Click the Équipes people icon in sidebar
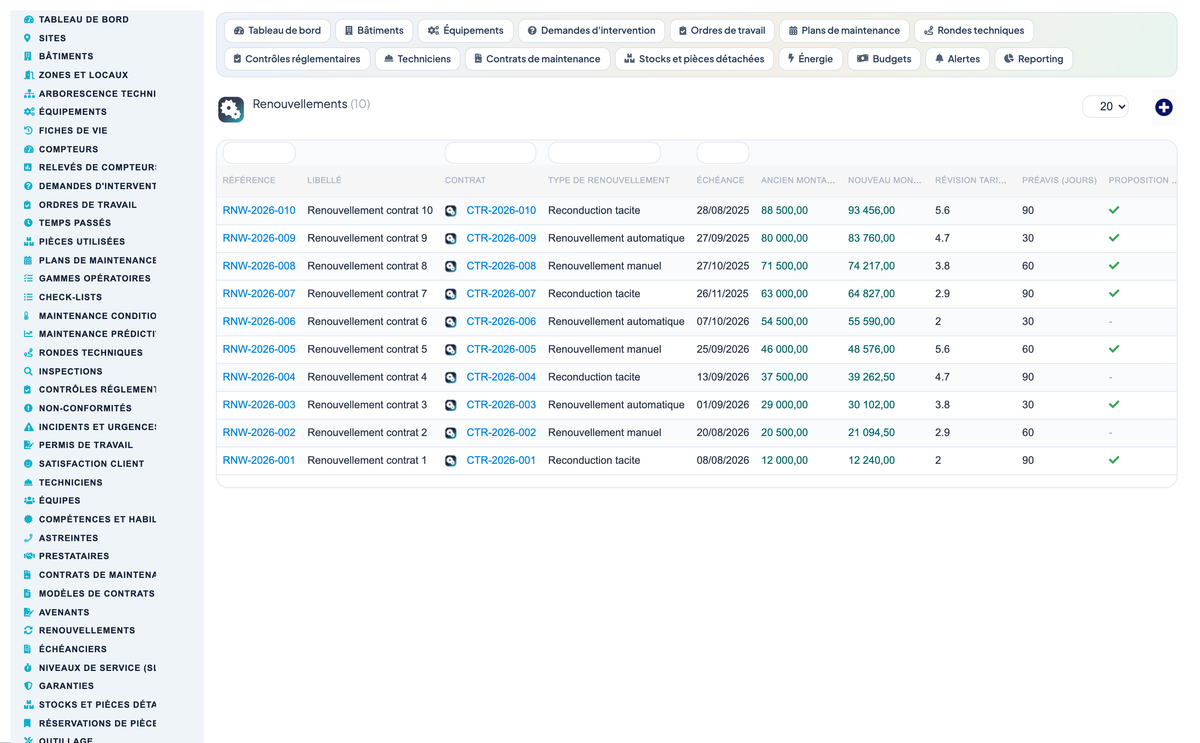This screenshot has height=743, width=1200. click(x=28, y=501)
